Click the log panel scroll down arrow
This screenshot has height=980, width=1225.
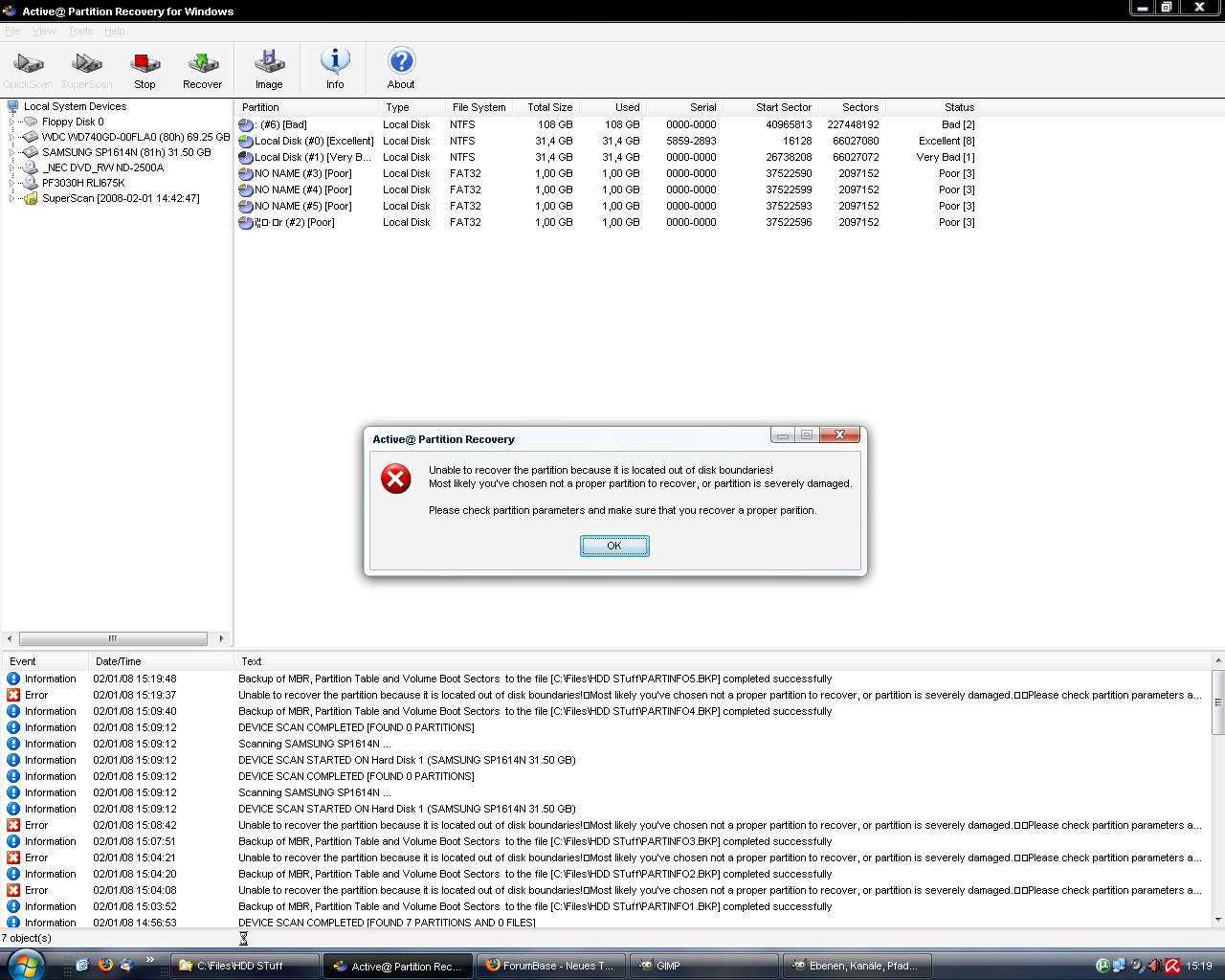[1218, 920]
